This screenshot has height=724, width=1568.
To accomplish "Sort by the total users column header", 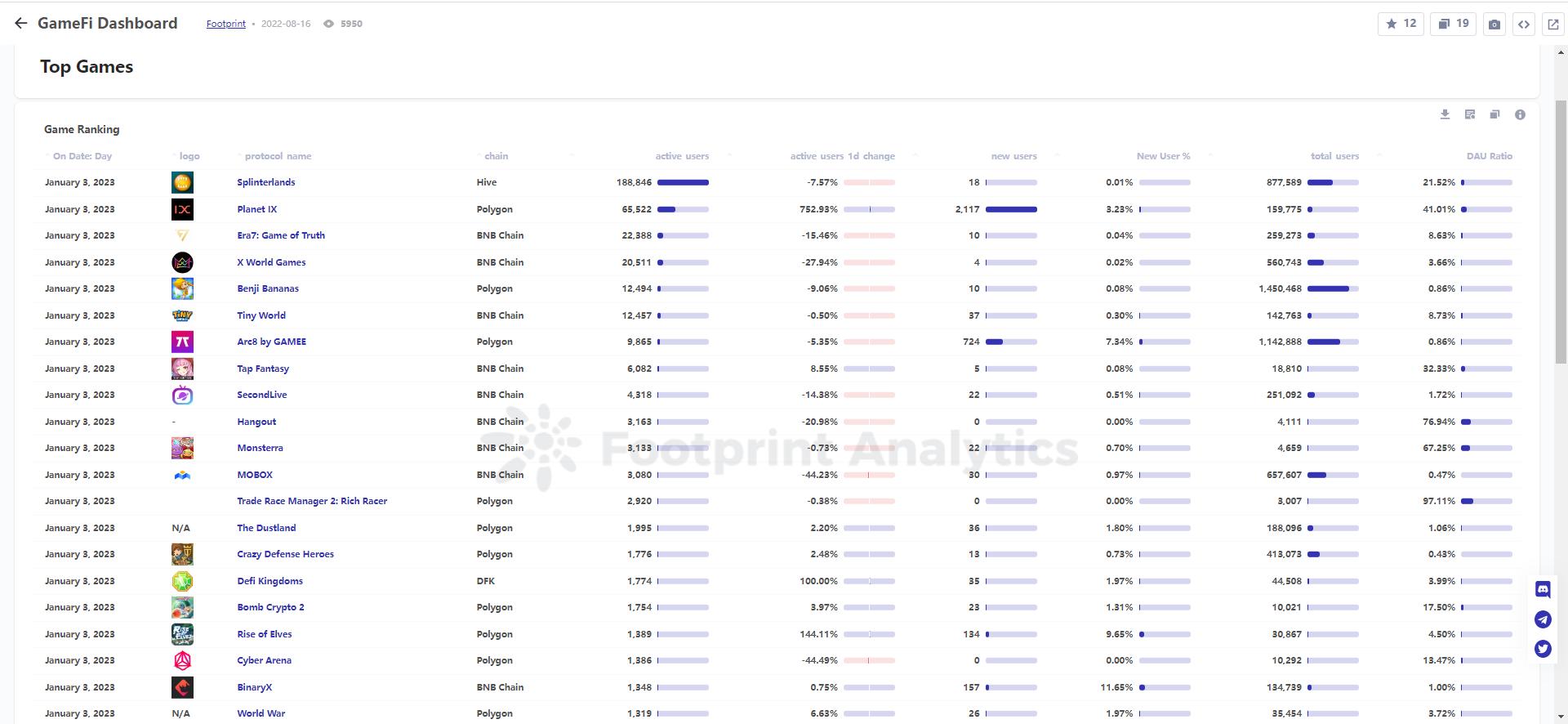I will point(1334,156).
